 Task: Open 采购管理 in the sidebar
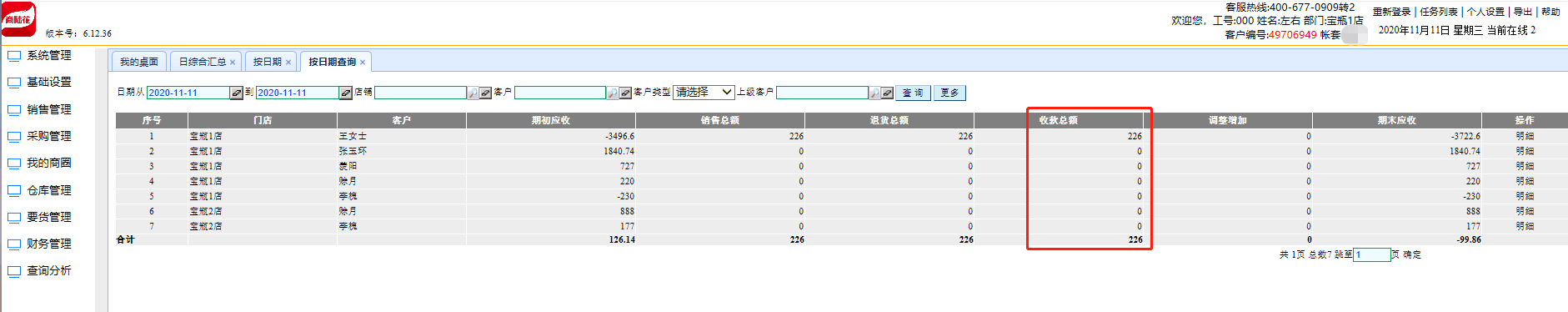pos(49,137)
